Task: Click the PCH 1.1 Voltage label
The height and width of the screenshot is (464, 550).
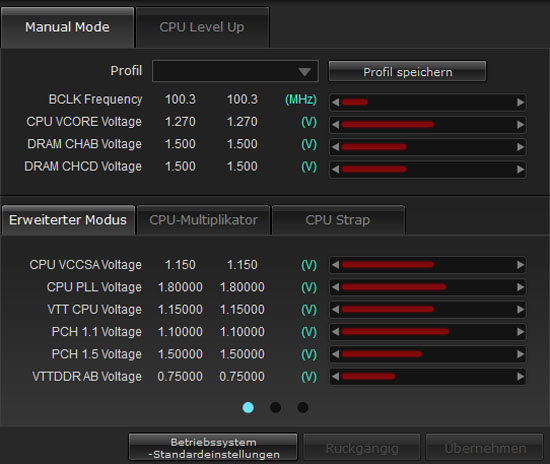Action: click(96, 332)
